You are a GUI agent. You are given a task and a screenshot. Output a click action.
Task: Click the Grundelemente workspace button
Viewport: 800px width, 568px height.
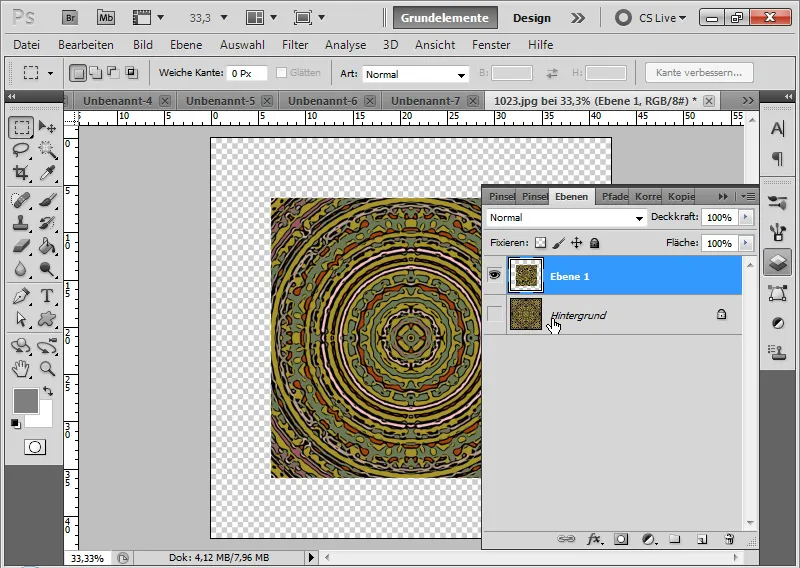444,18
